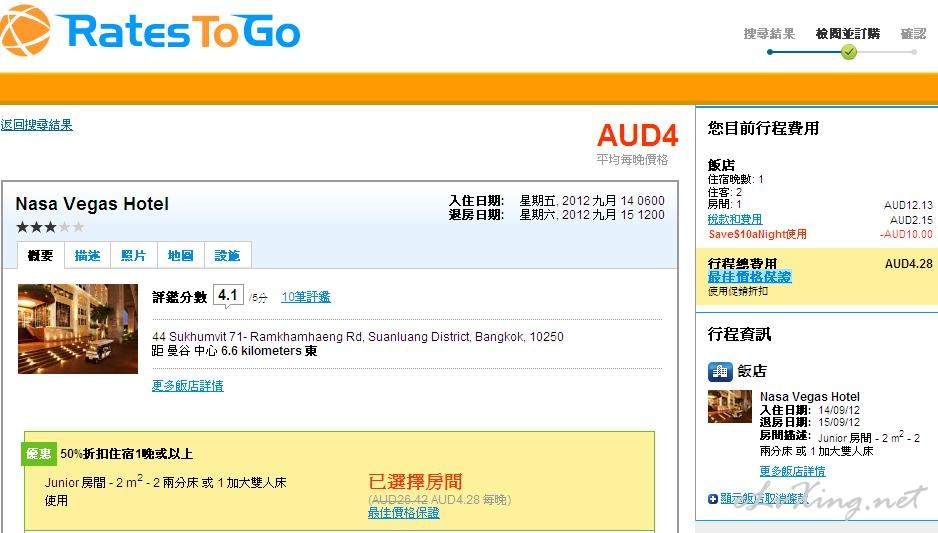Go back via 返回搜尋結果 link
Image resolution: width=938 pixels, height=533 pixels.
(36, 125)
